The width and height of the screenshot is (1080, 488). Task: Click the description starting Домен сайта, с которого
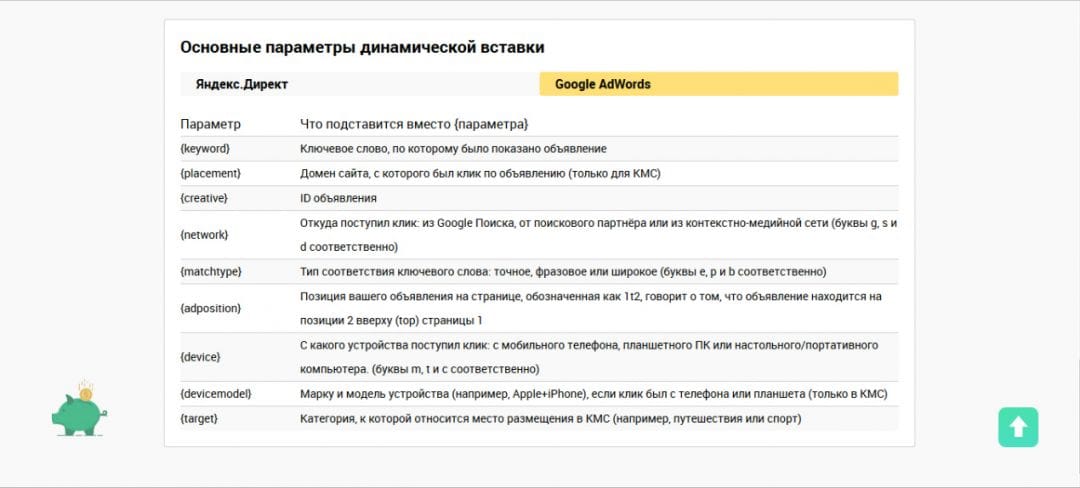[480, 173]
